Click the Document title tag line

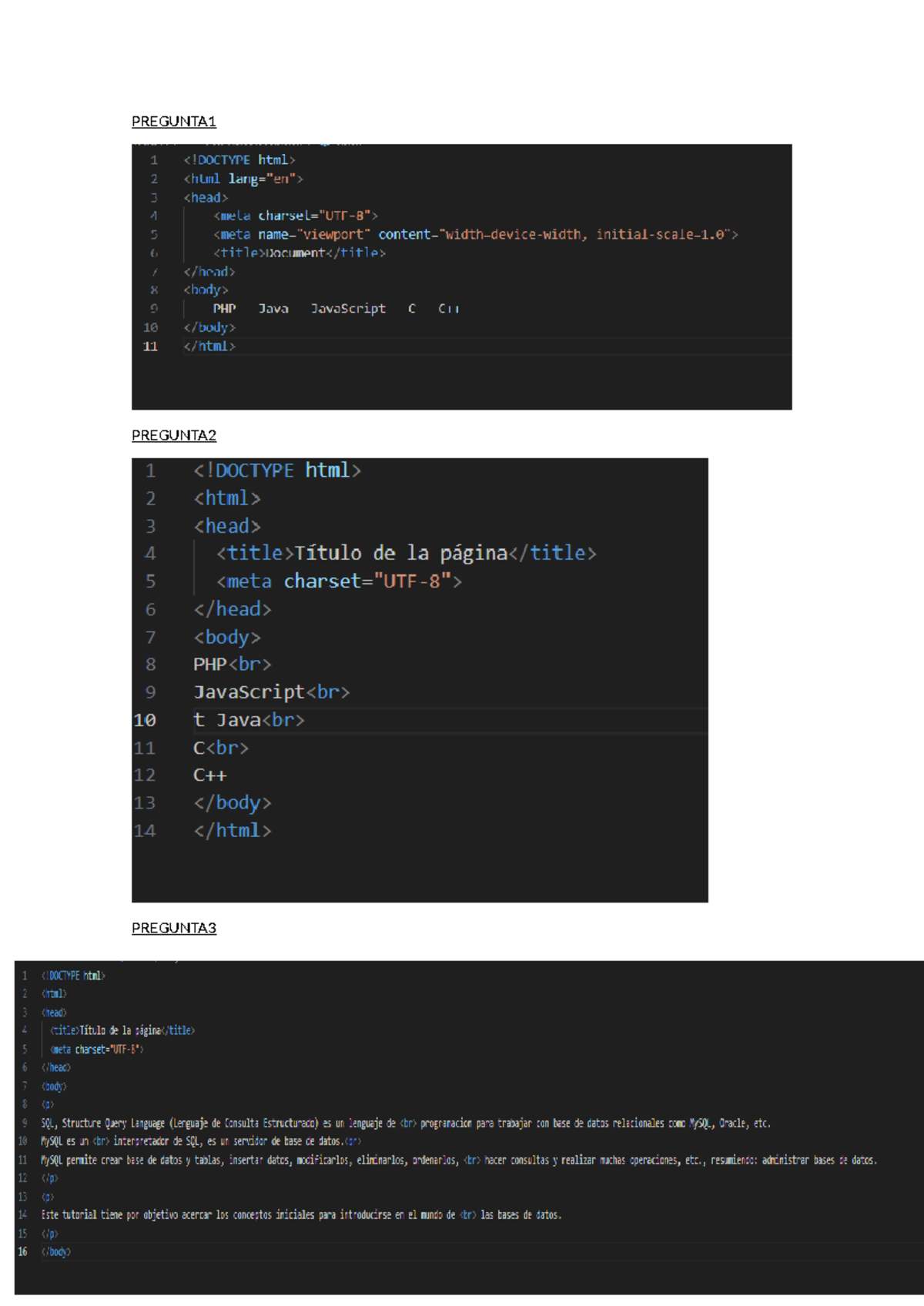tap(299, 253)
